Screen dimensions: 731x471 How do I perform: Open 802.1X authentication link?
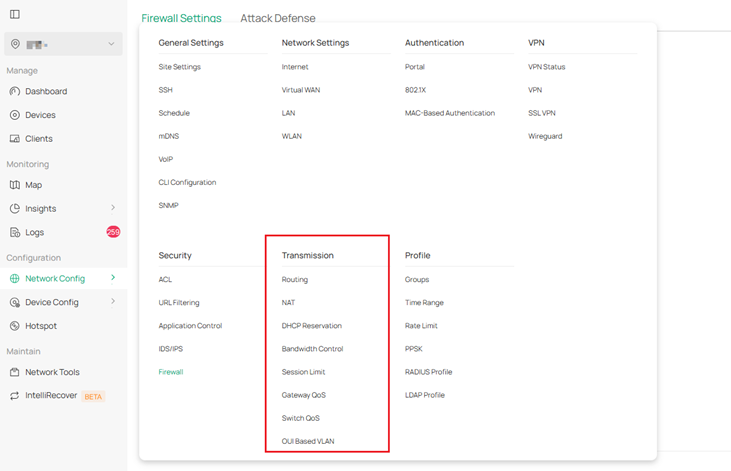point(415,90)
